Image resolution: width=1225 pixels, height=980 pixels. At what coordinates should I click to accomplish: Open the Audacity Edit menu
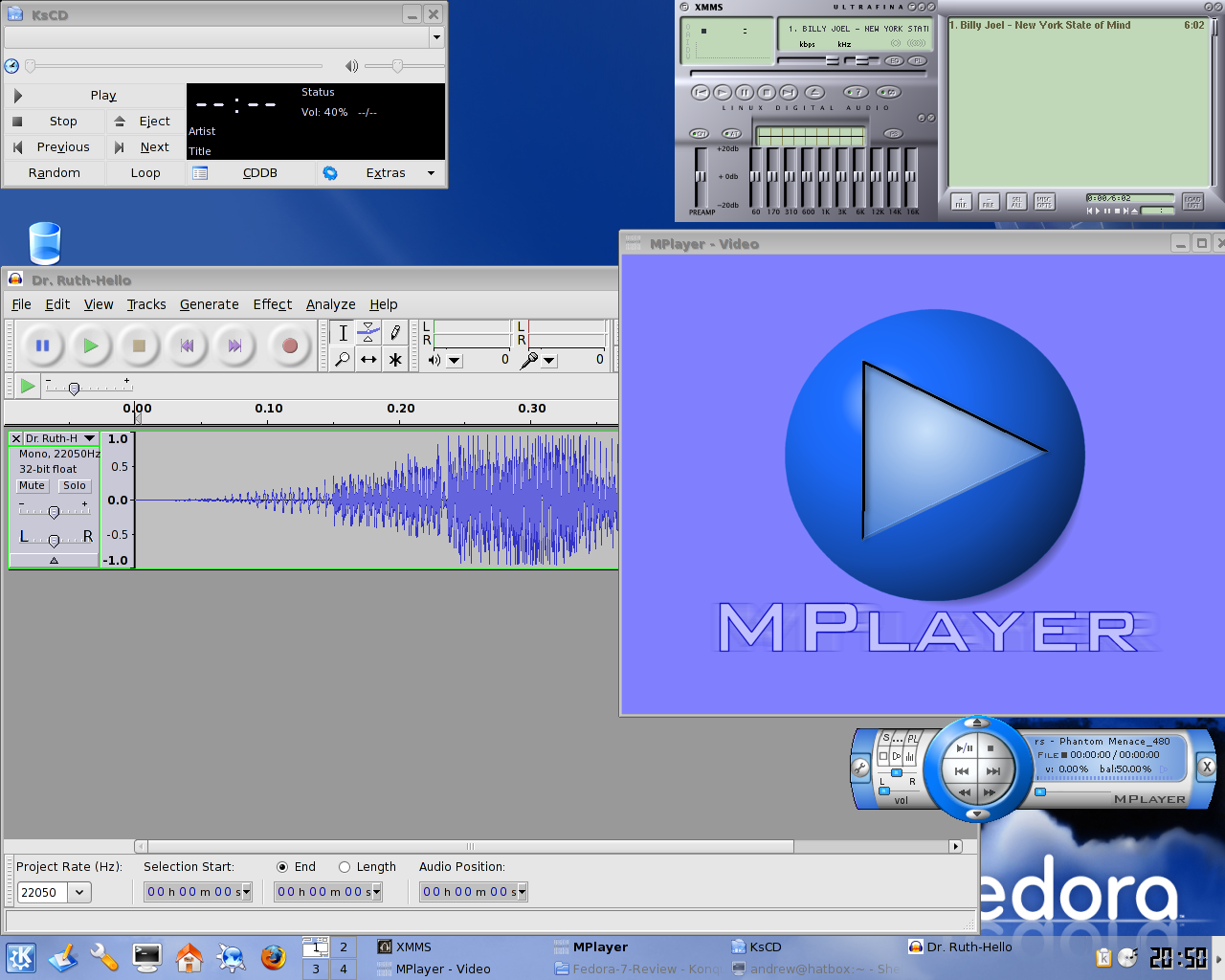[57, 304]
